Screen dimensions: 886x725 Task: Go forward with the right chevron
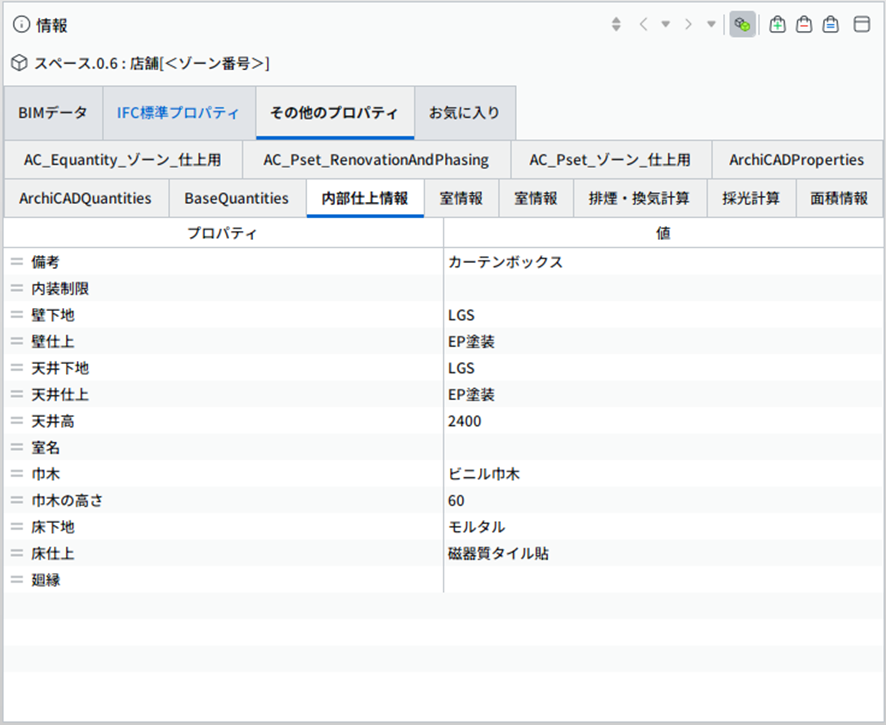(x=688, y=24)
